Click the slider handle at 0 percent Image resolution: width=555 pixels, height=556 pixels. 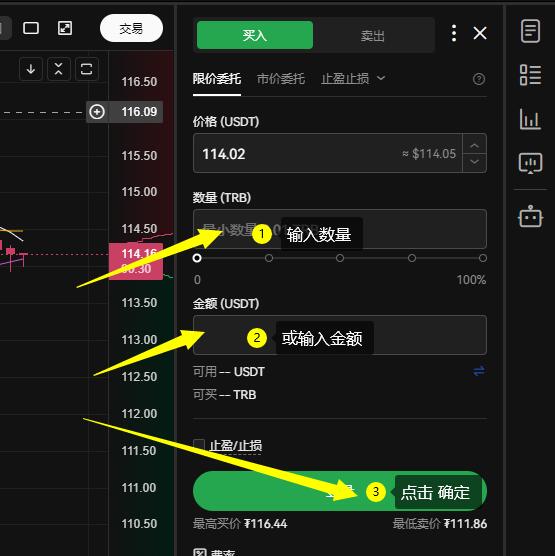pos(197,258)
